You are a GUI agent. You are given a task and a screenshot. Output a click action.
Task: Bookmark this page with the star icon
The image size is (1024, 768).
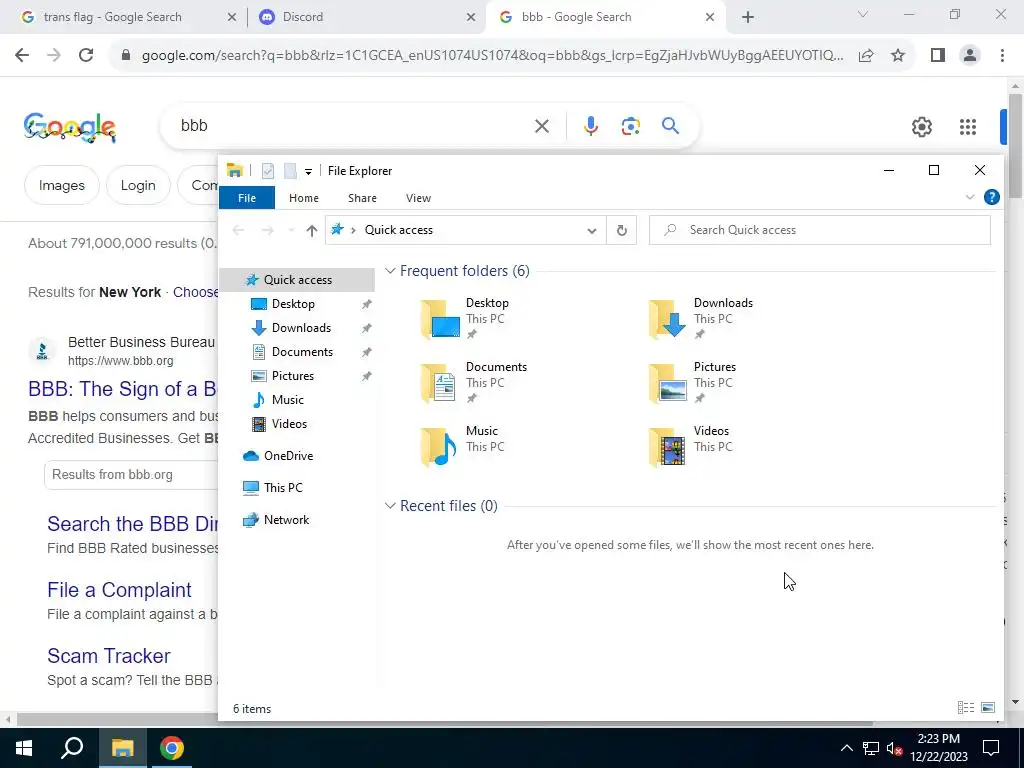tap(898, 56)
